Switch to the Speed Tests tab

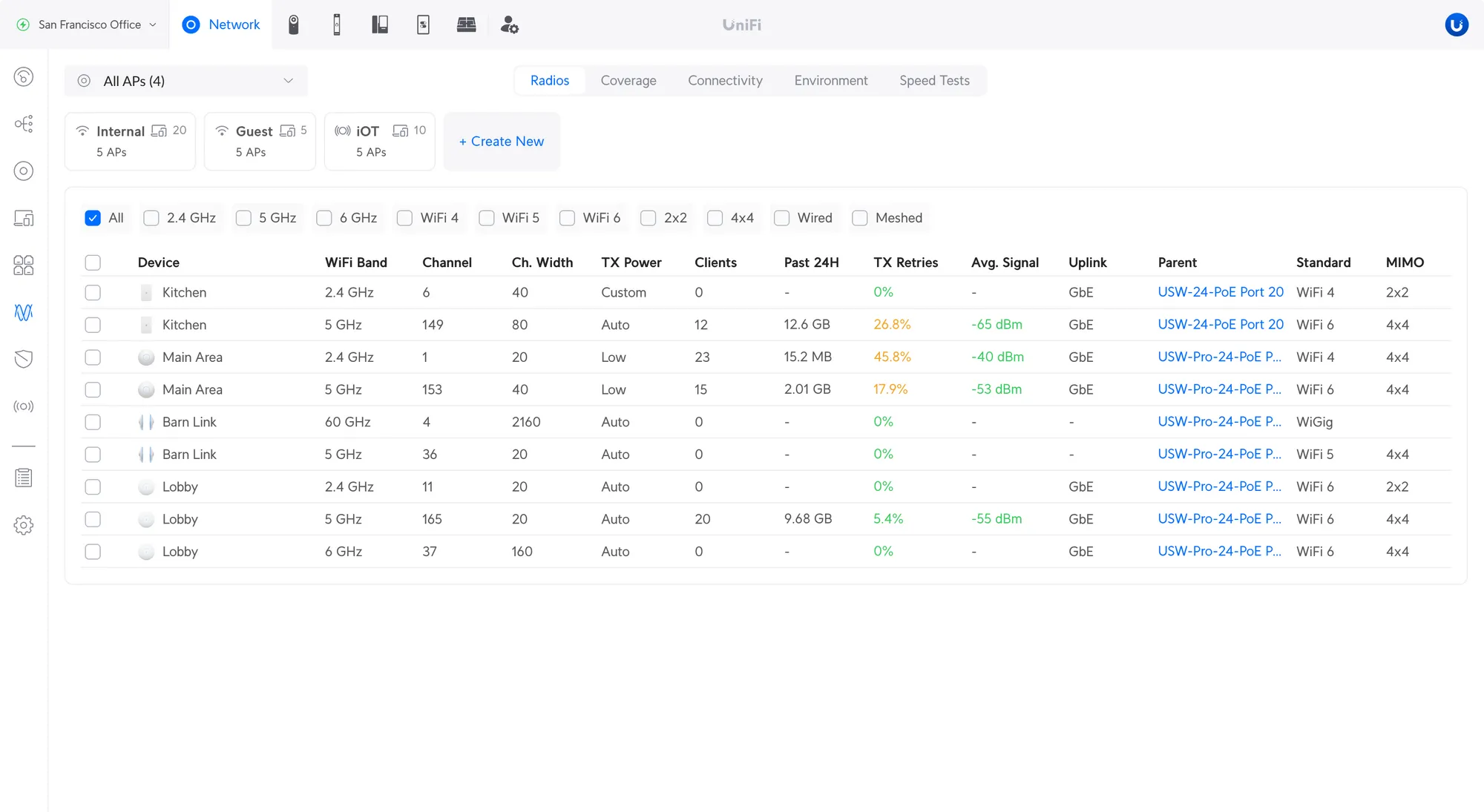[934, 81]
